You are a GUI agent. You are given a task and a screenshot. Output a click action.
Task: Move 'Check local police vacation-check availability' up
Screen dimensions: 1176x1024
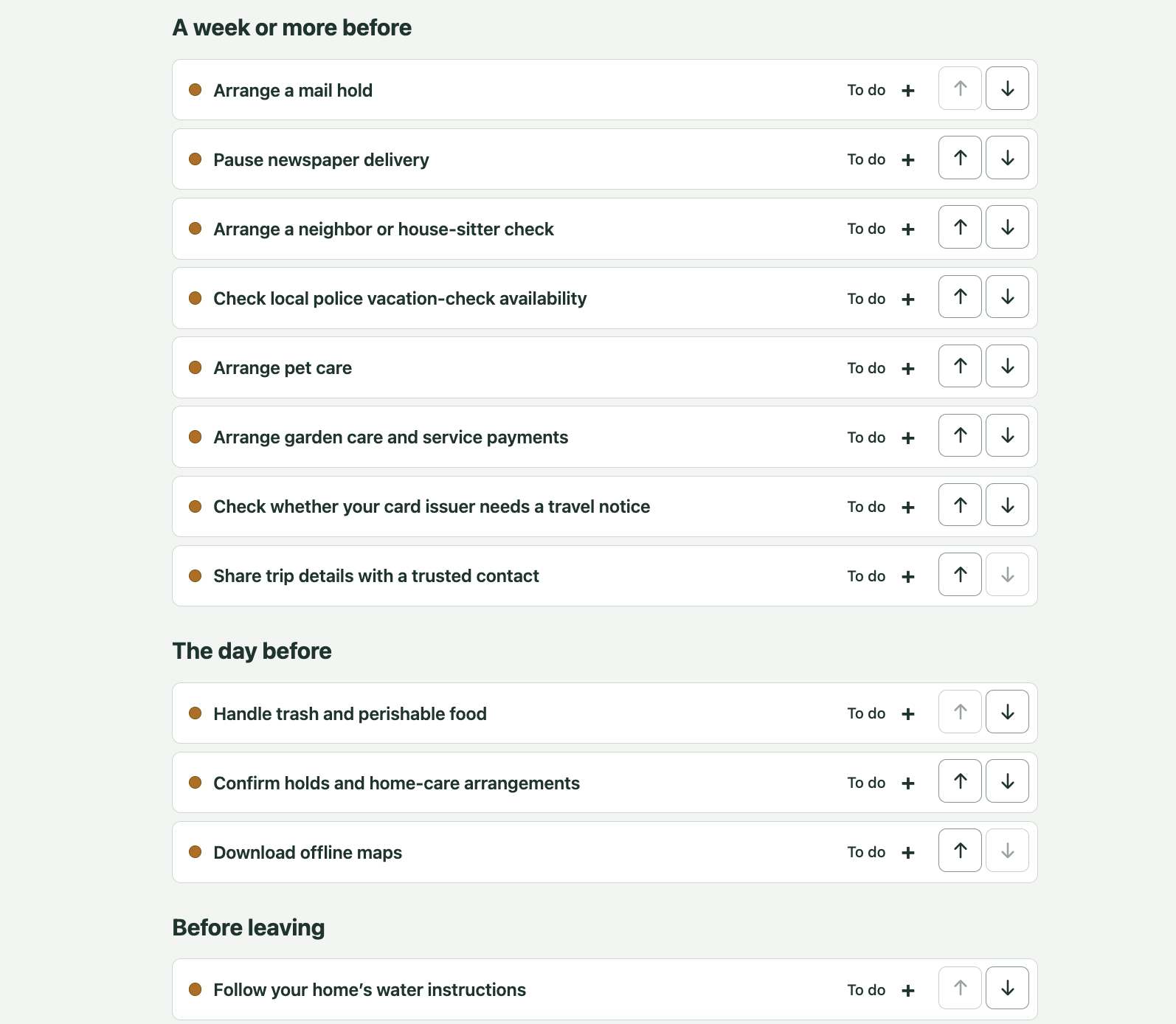pos(960,297)
